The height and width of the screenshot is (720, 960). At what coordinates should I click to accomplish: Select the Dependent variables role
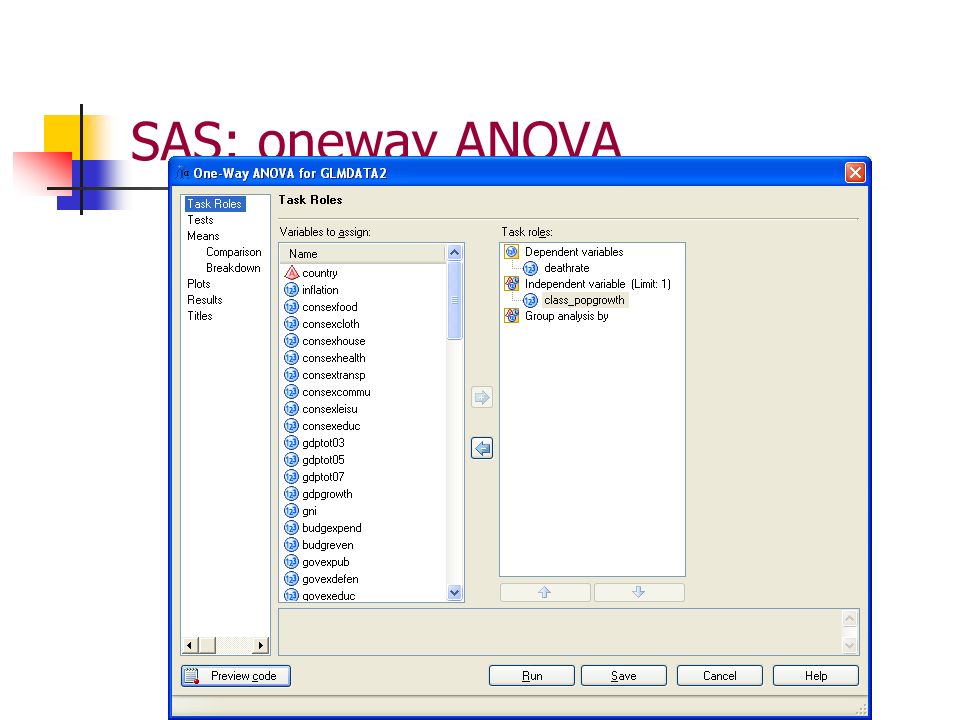574,252
